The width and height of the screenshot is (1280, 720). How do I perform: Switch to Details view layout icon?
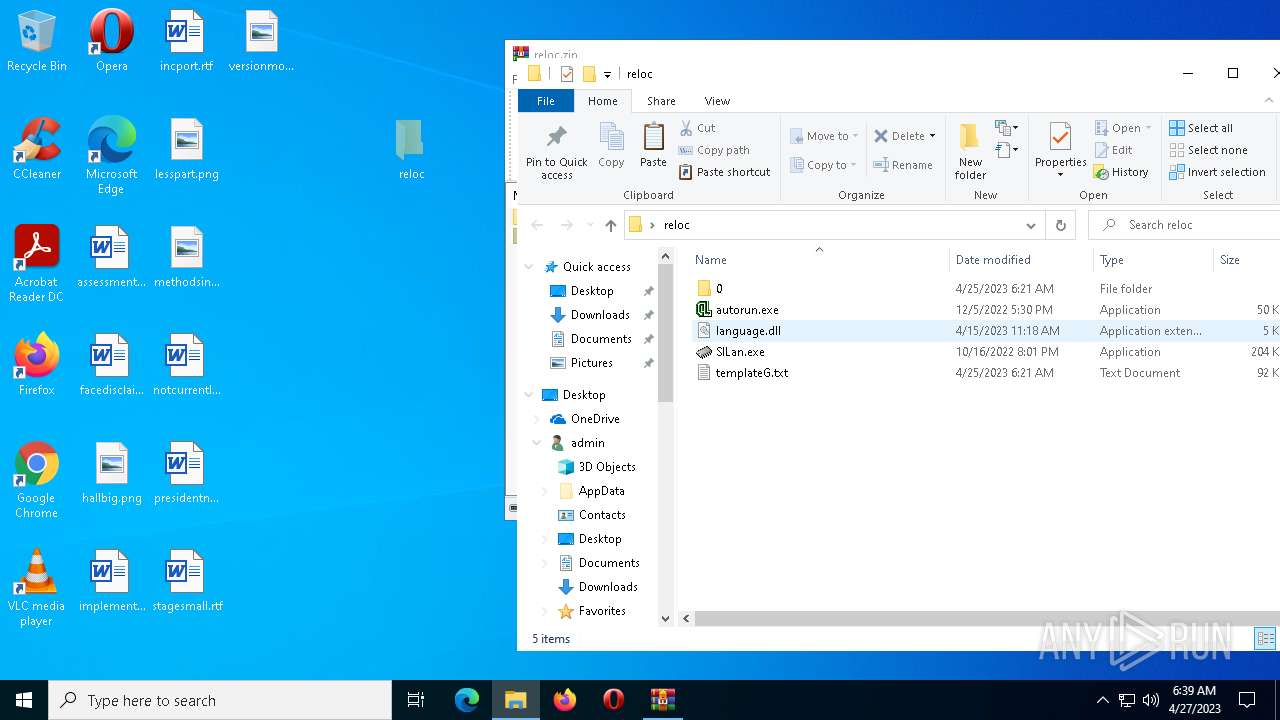coord(1265,638)
